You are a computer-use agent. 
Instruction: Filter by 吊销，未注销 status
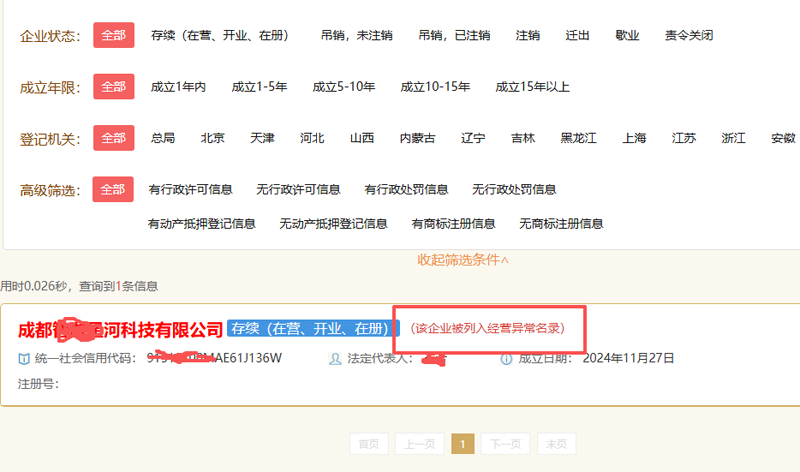357,35
